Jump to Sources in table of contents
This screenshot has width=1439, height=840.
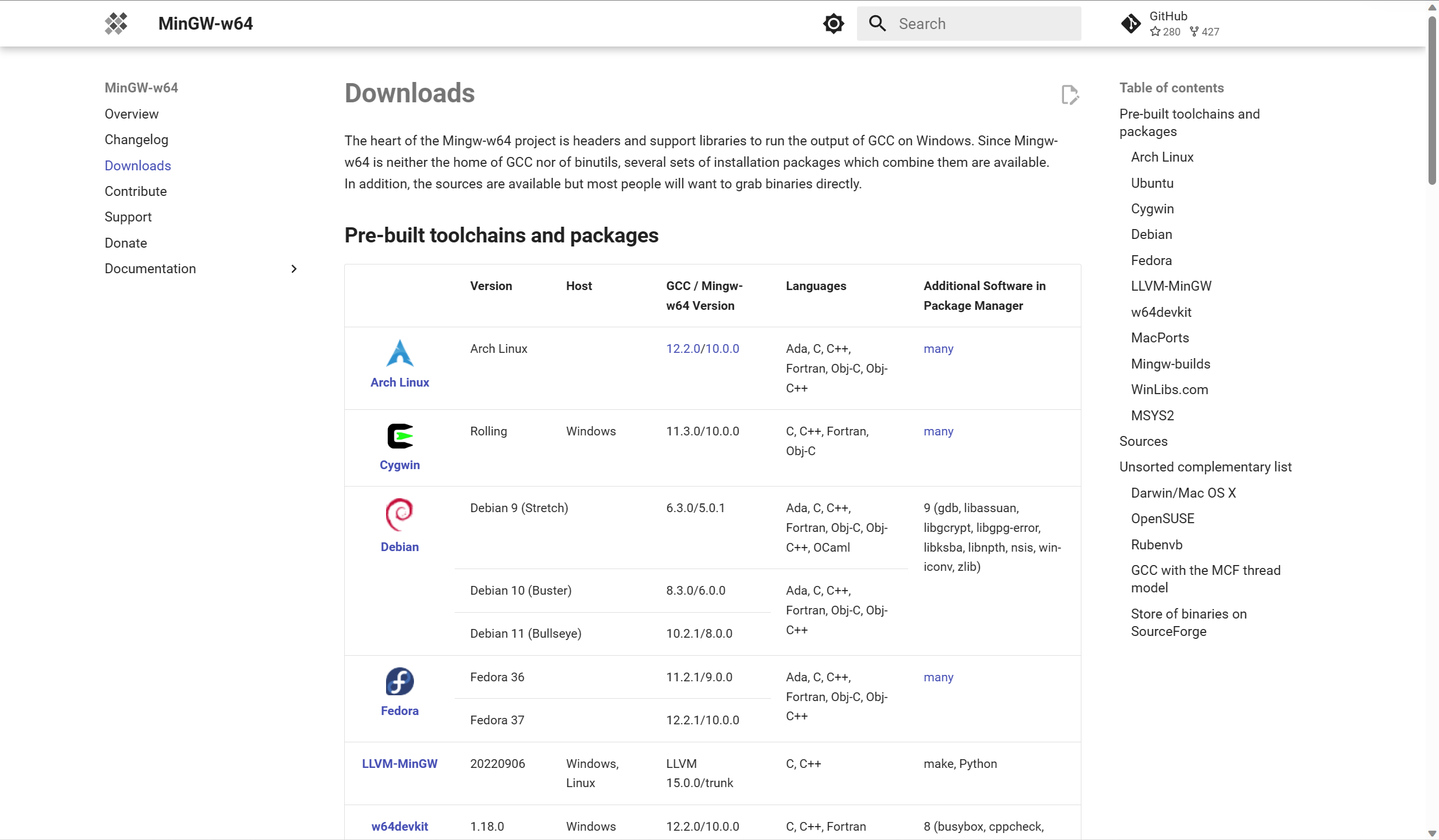point(1143,441)
